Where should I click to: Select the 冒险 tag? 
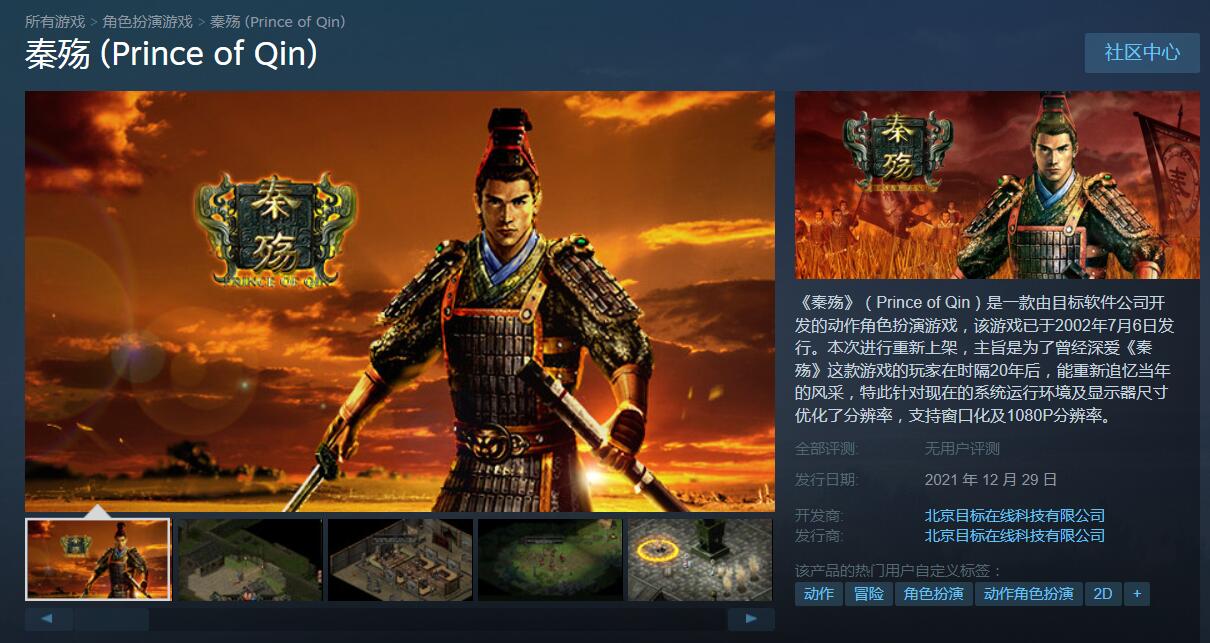pyautogui.click(x=868, y=594)
